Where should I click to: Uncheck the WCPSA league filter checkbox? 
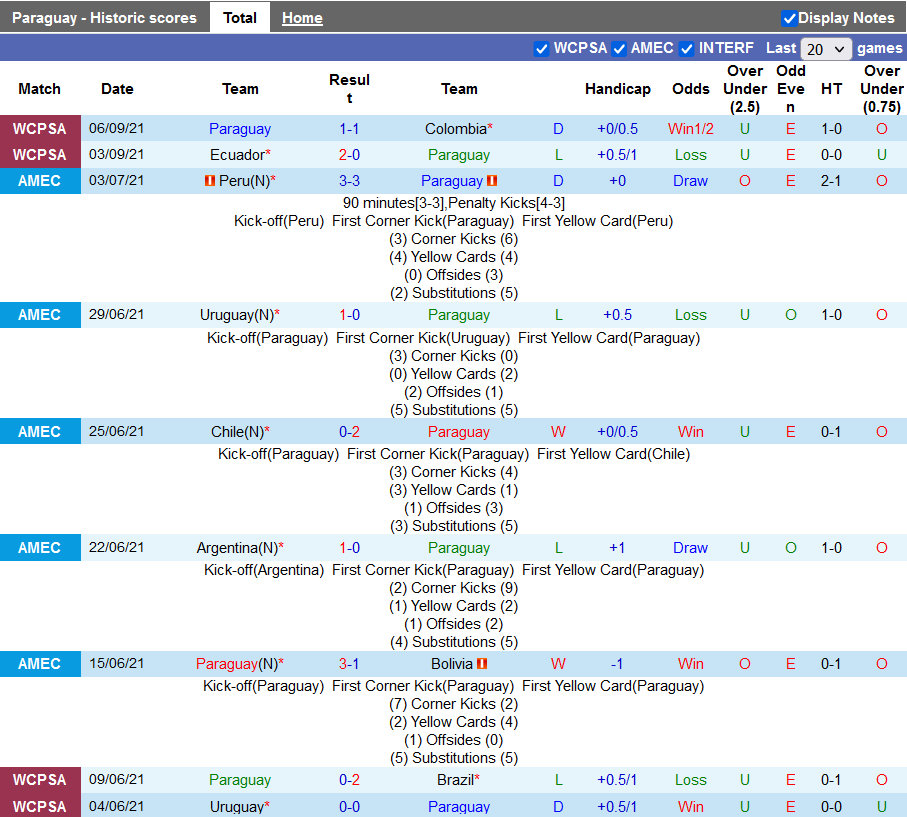542,48
